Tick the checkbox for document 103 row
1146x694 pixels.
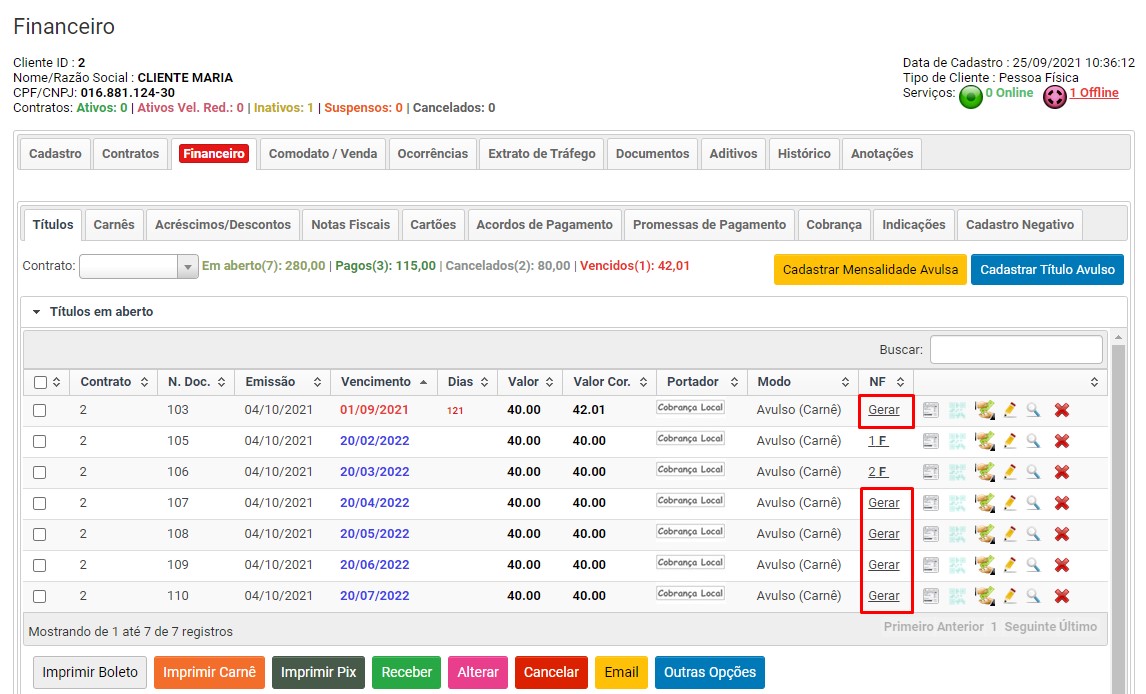click(40, 410)
